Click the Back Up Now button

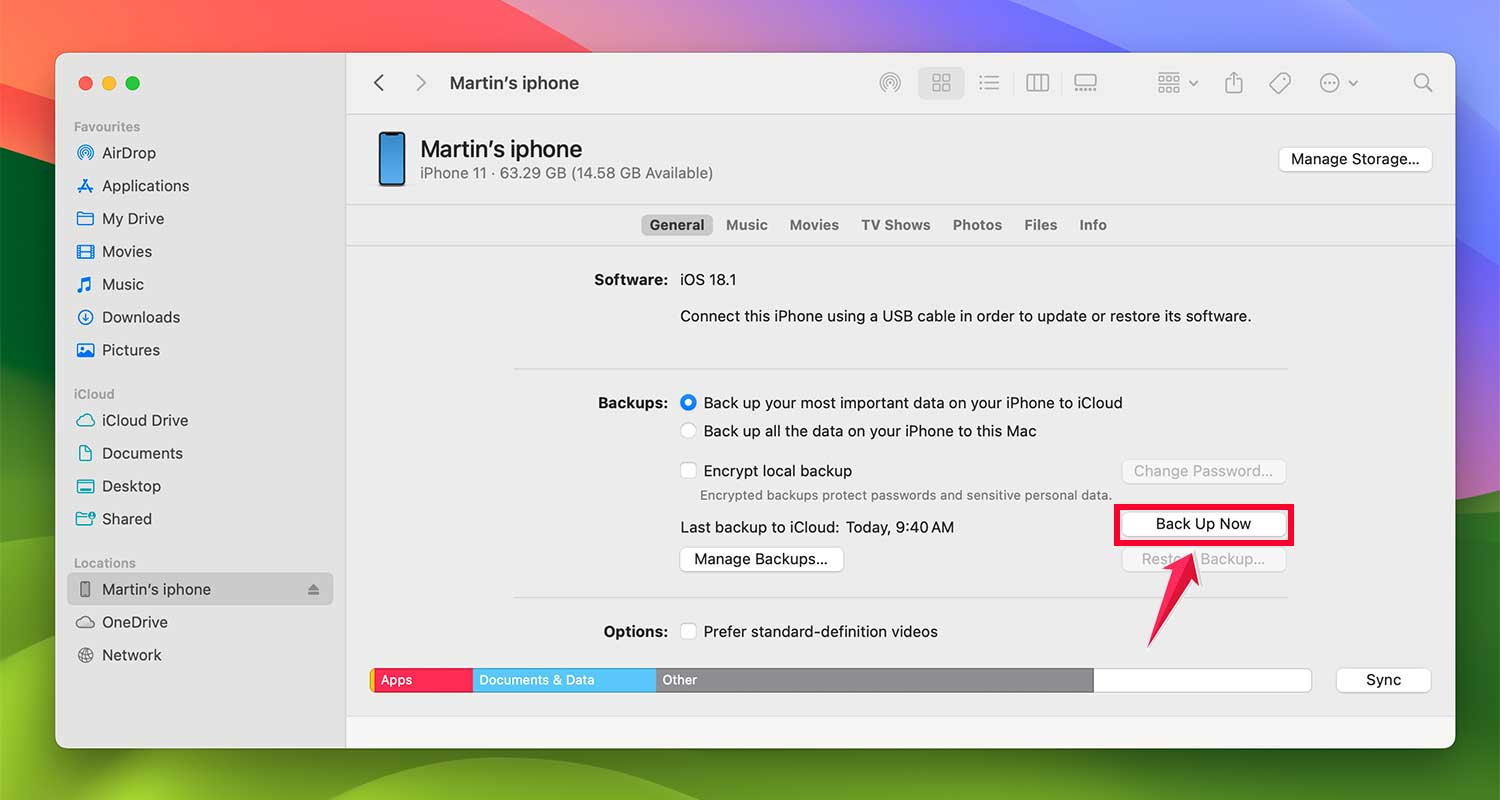(1203, 523)
